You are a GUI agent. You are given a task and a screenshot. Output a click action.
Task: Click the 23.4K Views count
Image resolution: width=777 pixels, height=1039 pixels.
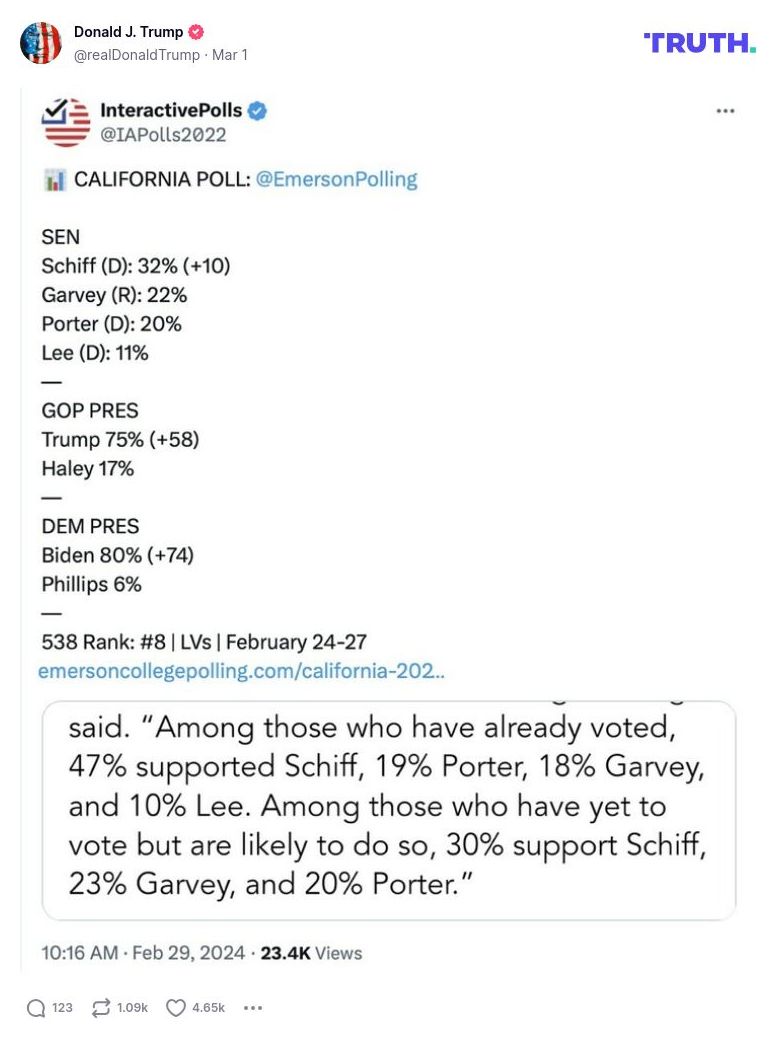[x=311, y=953]
